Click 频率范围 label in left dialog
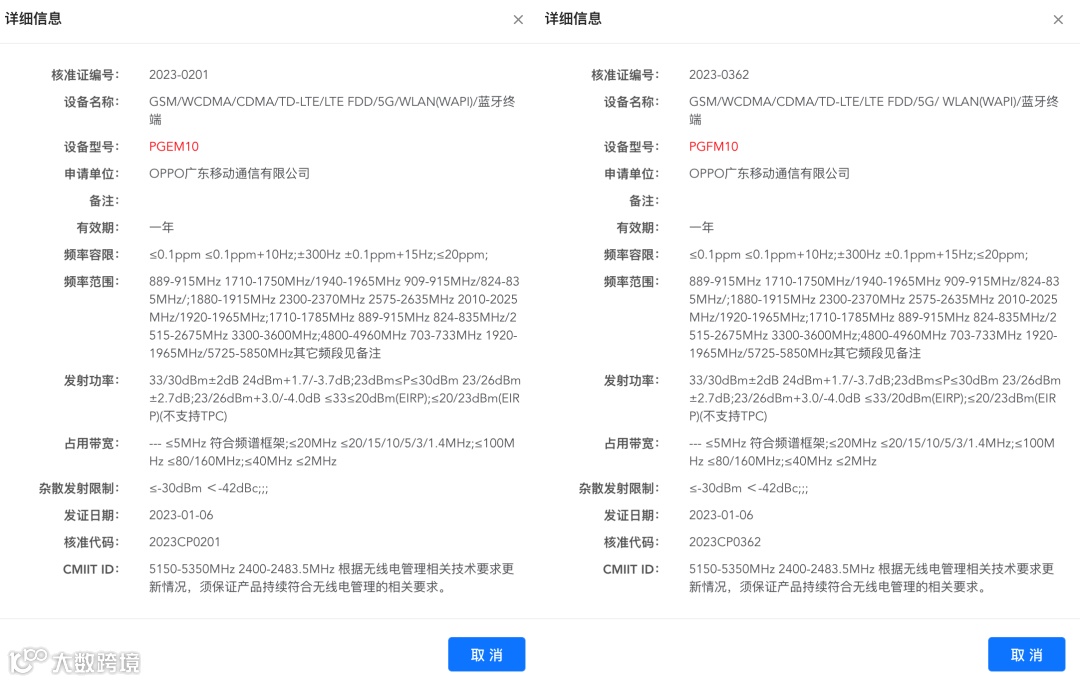Image resolution: width=1080 pixels, height=682 pixels. pos(91,281)
